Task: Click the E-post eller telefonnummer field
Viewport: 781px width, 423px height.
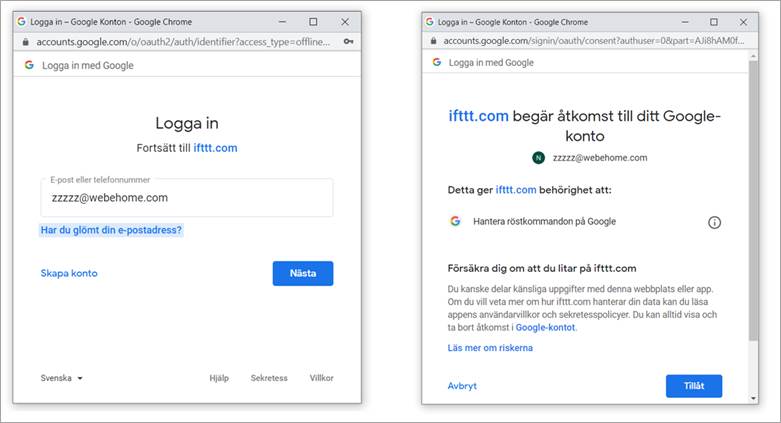Action: point(187,198)
